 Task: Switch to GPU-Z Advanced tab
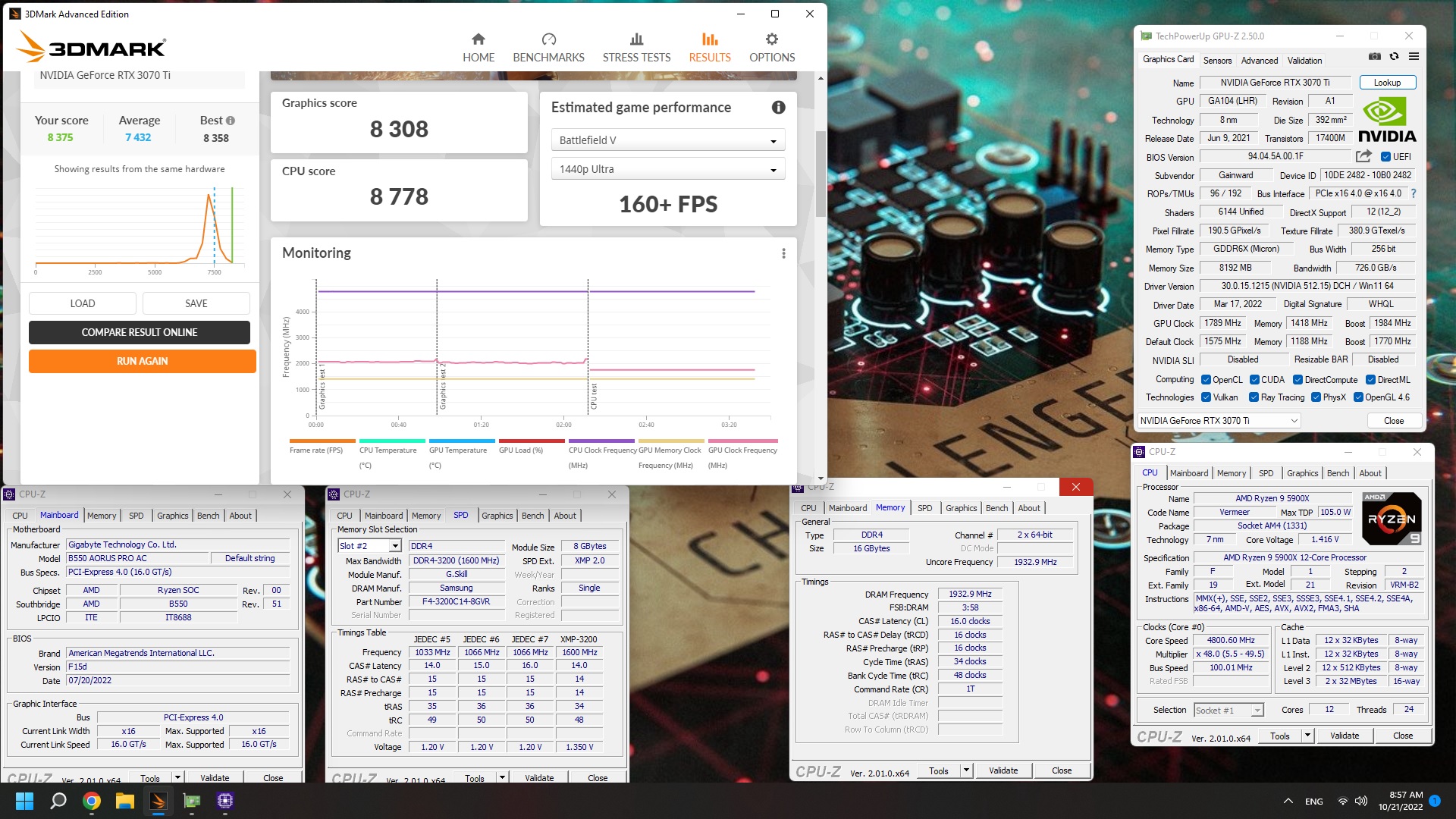(1260, 61)
